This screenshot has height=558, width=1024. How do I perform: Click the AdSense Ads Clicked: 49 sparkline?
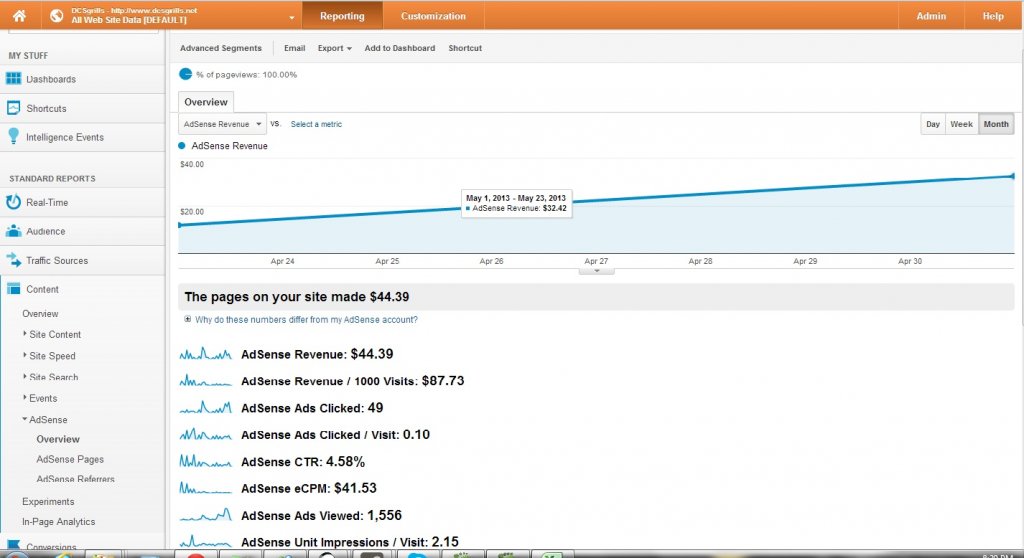pyautogui.click(x=205, y=408)
